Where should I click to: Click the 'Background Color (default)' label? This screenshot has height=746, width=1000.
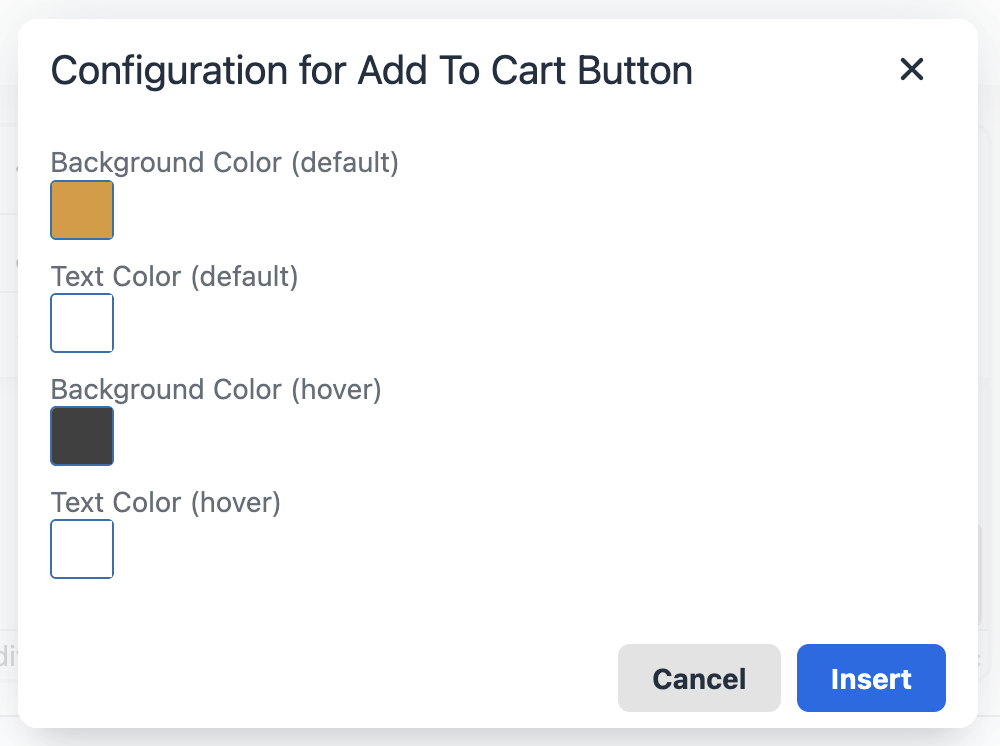[x=224, y=162]
